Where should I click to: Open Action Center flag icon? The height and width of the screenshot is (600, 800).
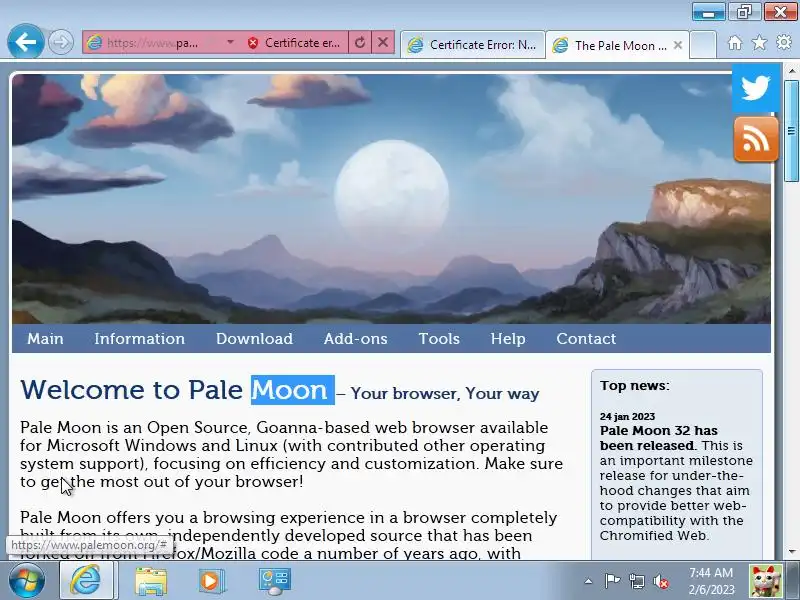tap(612, 581)
